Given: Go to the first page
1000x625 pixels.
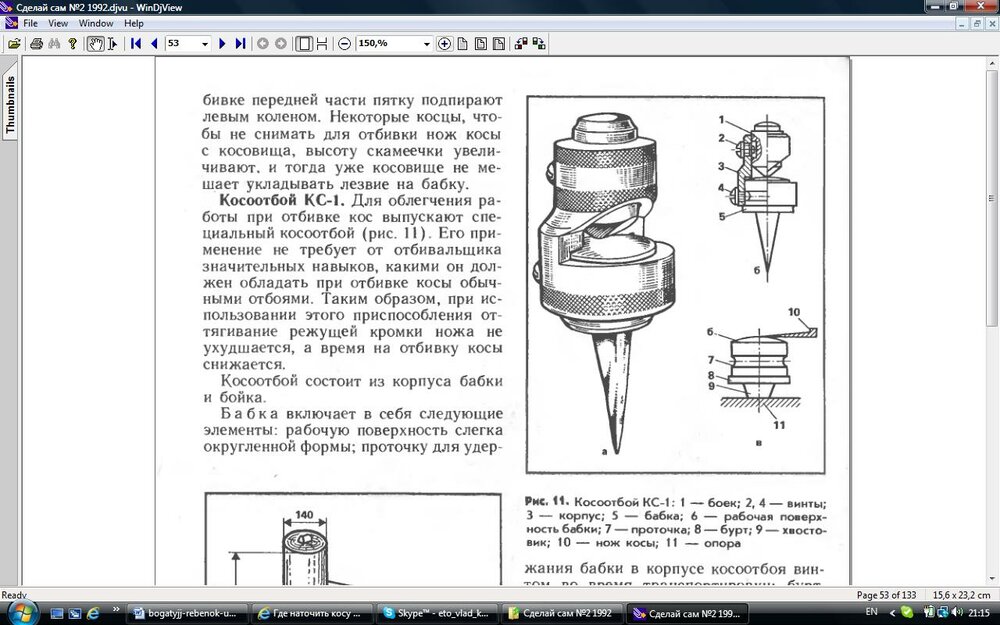Looking at the screenshot, I should coord(135,43).
